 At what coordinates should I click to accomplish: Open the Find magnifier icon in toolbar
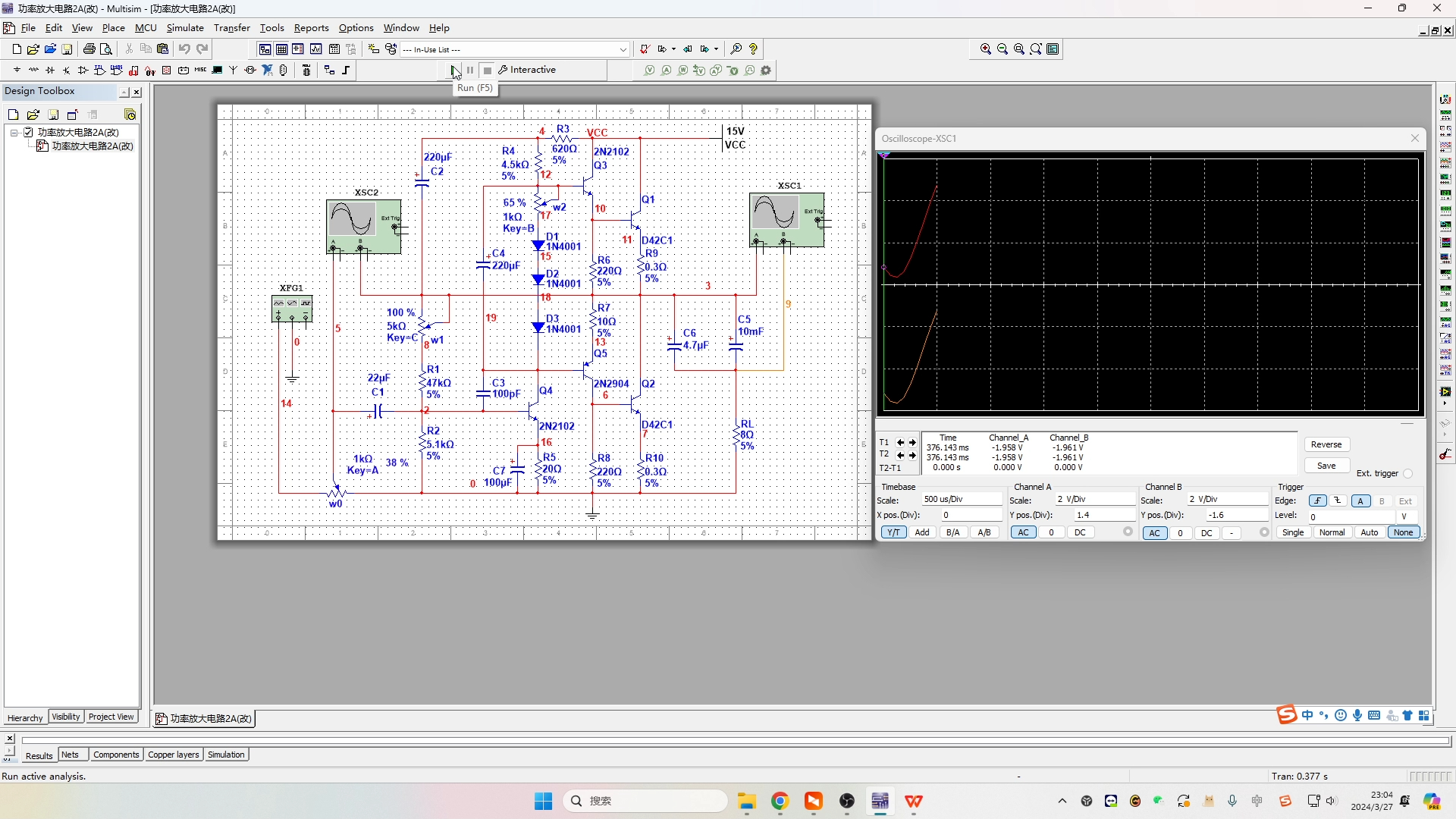736,49
